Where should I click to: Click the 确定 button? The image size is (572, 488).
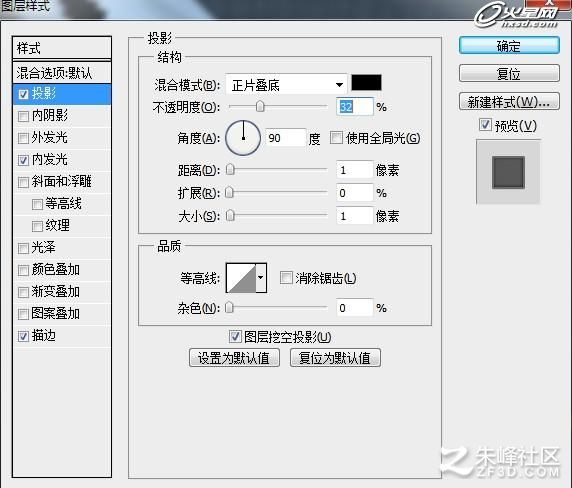point(509,46)
